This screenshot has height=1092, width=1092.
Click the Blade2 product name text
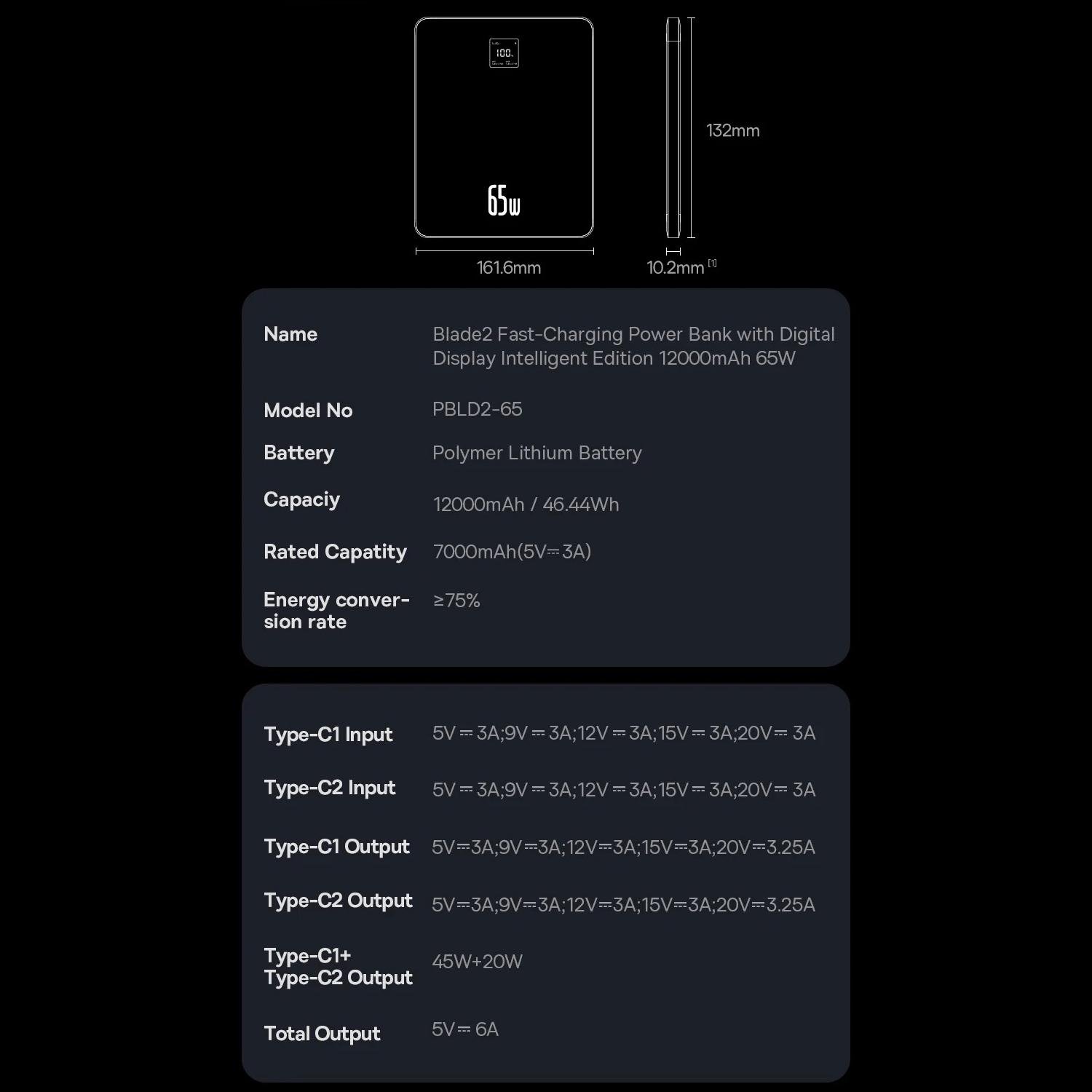coord(633,347)
